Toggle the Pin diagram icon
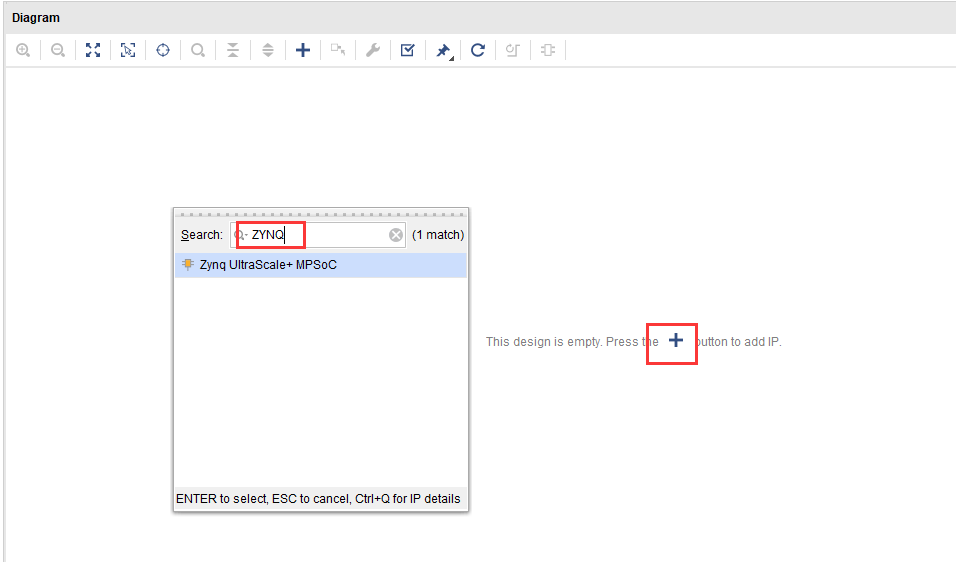 point(443,51)
